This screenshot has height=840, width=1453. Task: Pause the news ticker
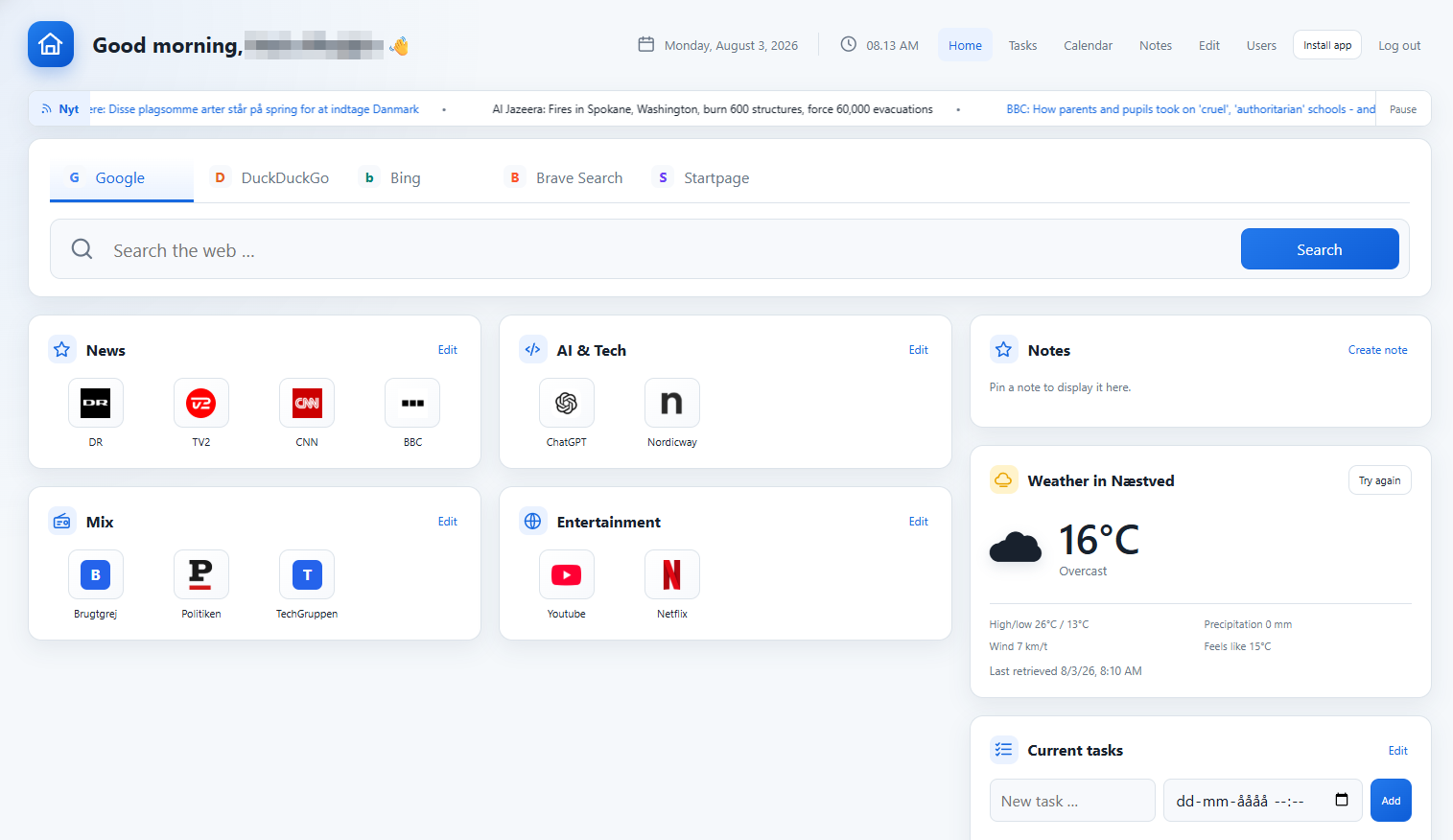[1403, 109]
